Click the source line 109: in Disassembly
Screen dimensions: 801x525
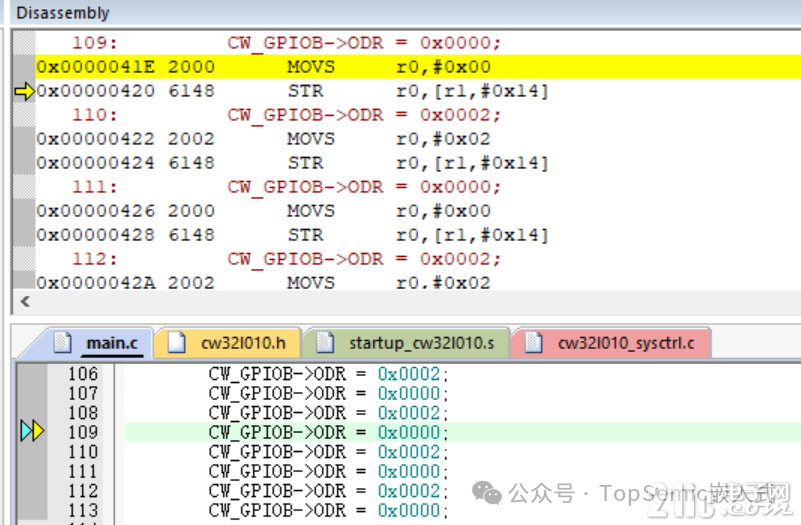point(286,43)
